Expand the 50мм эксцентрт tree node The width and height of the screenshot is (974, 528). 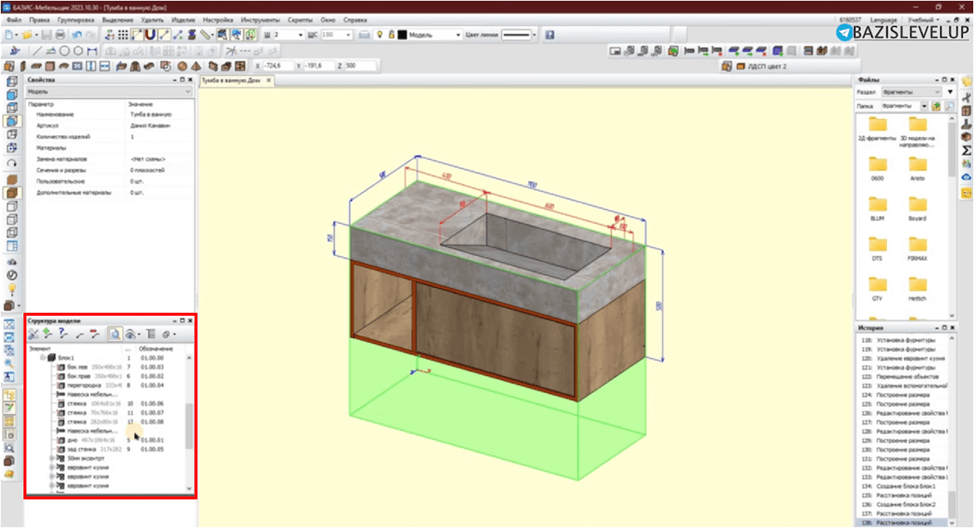[x=52, y=458]
